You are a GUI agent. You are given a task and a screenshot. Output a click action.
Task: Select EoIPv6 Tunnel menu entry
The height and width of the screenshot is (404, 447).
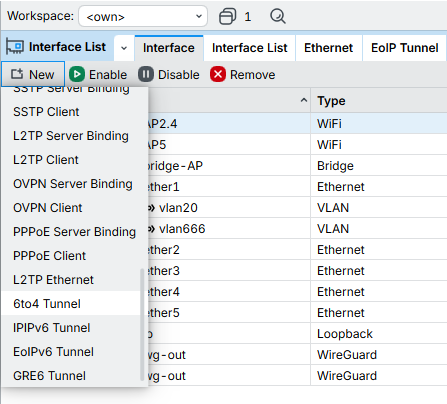click(x=71, y=352)
